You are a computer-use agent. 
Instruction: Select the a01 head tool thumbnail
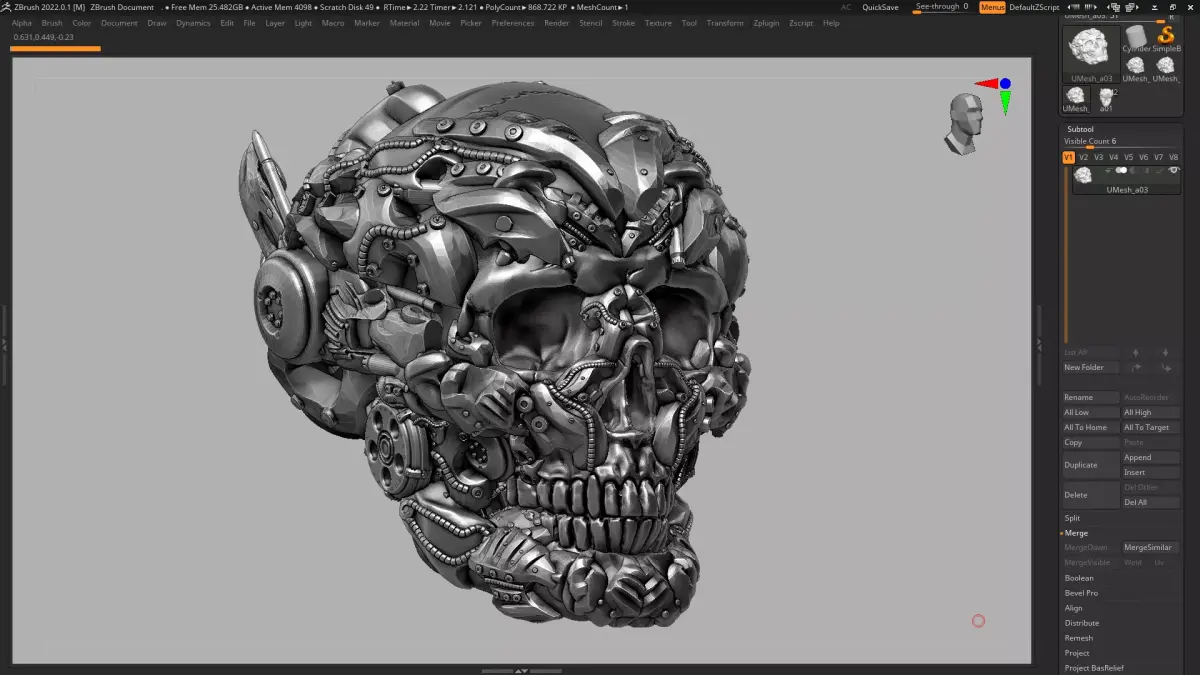[x=1106, y=99]
